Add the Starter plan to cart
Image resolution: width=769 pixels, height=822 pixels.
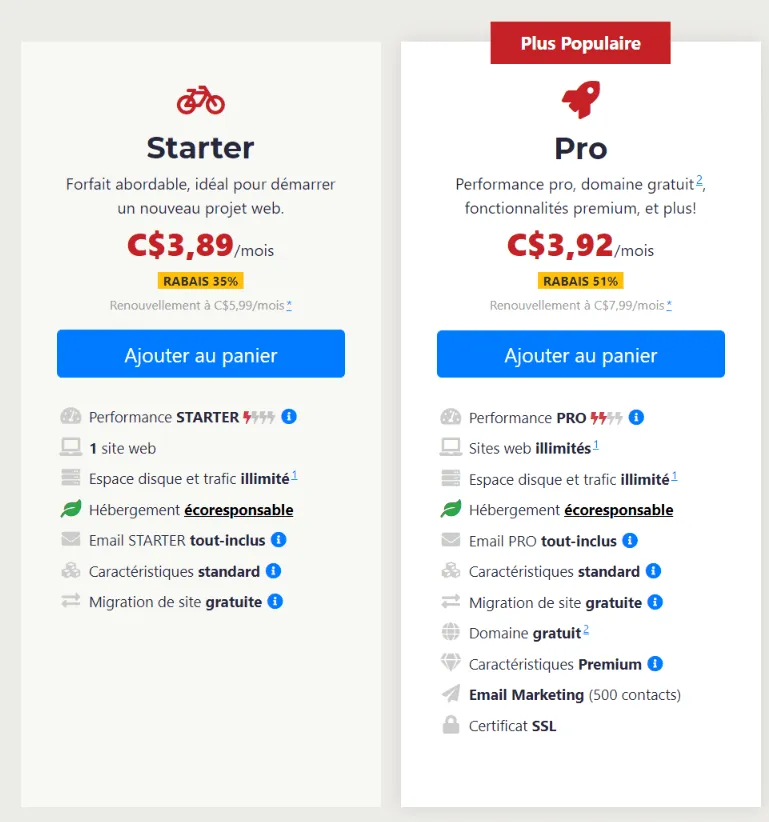pos(201,354)
